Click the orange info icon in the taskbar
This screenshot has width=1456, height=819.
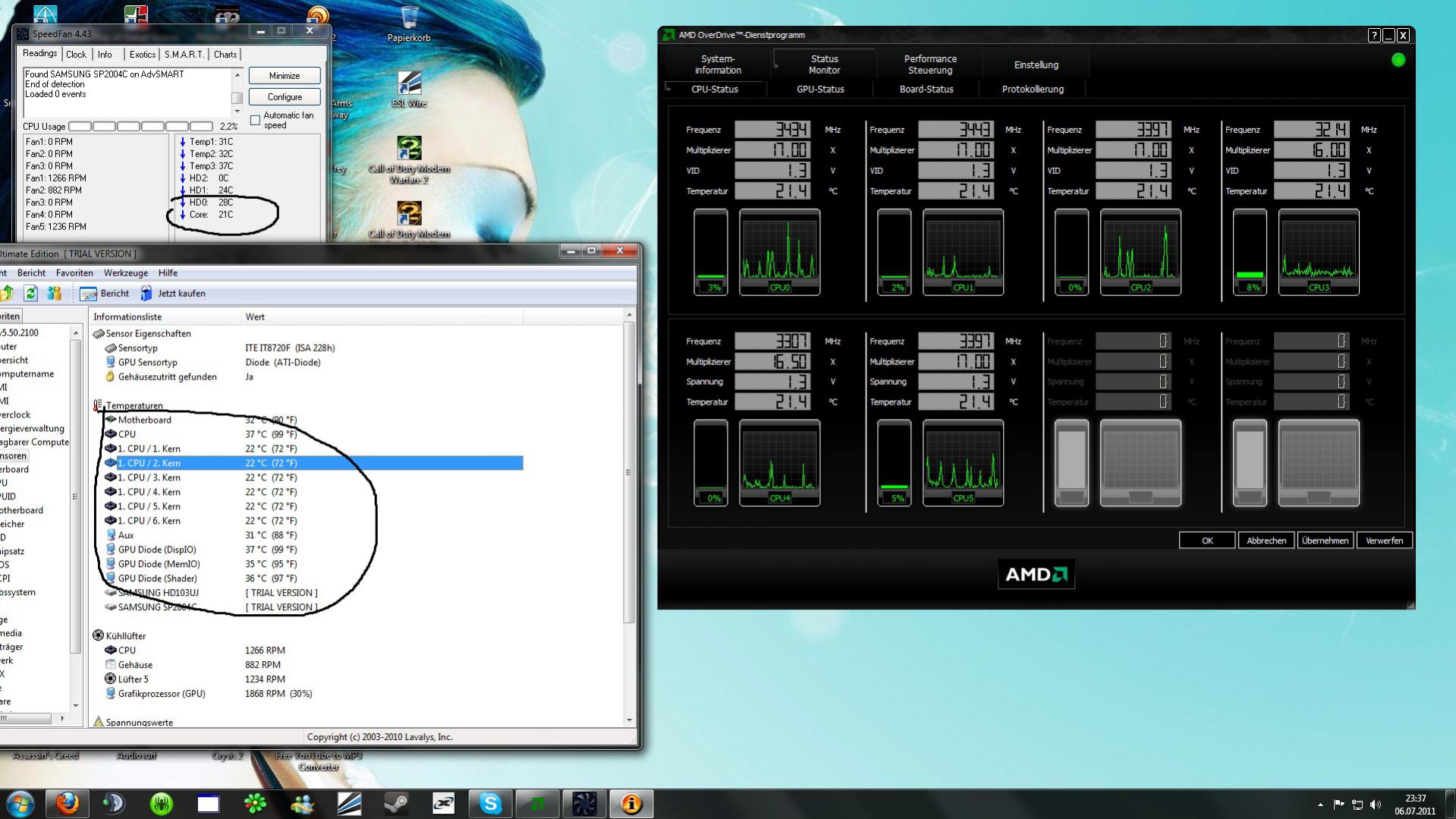pyautogui.click(x=631, y=803)
